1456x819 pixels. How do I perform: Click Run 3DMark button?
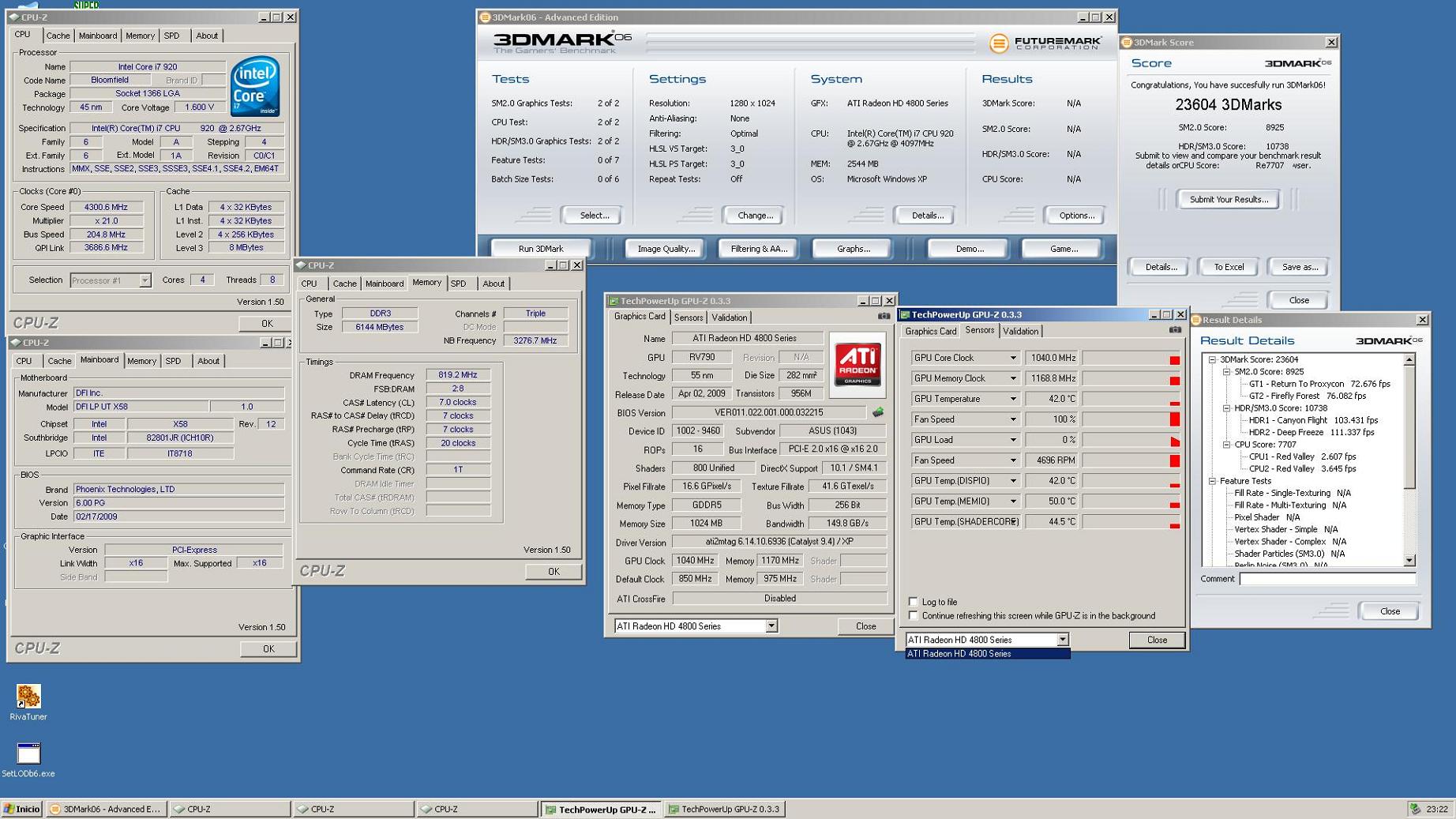[541, 249]
